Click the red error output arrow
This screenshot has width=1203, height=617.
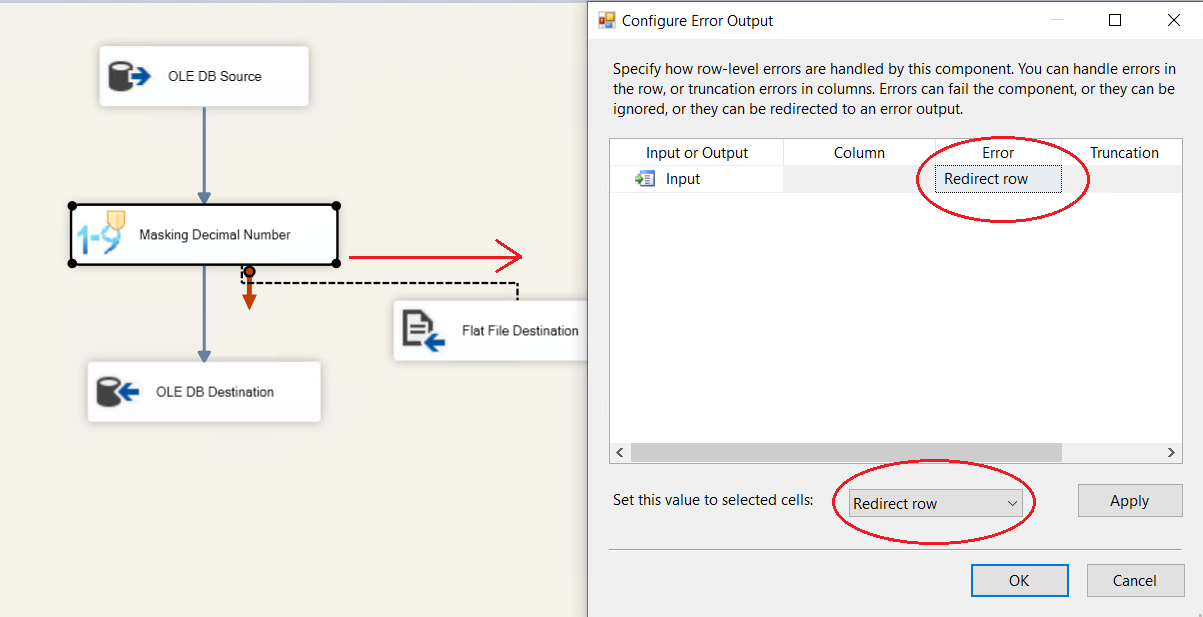tap(249, 292)
